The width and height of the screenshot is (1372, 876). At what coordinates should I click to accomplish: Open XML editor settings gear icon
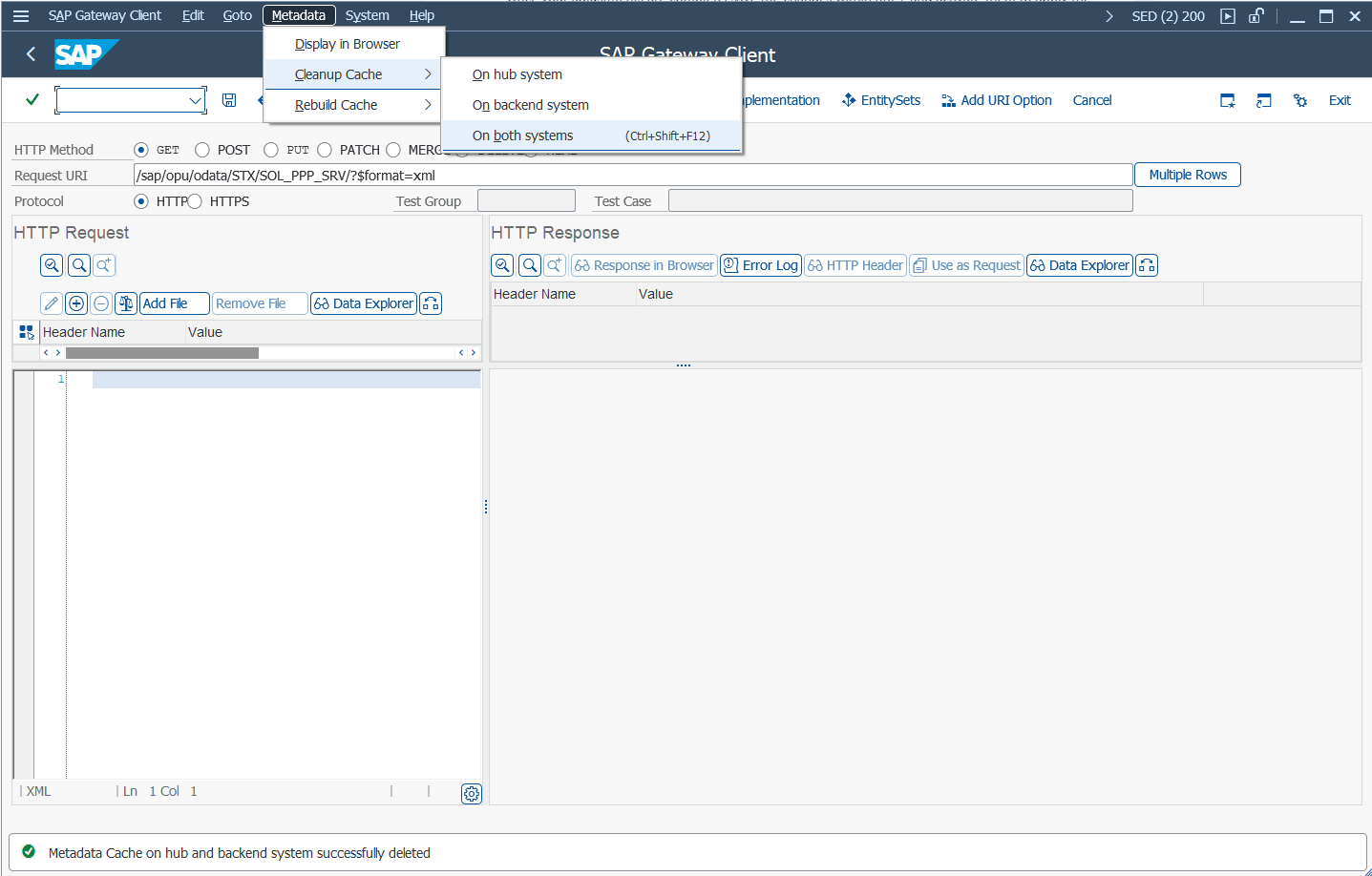coord(472,793)
